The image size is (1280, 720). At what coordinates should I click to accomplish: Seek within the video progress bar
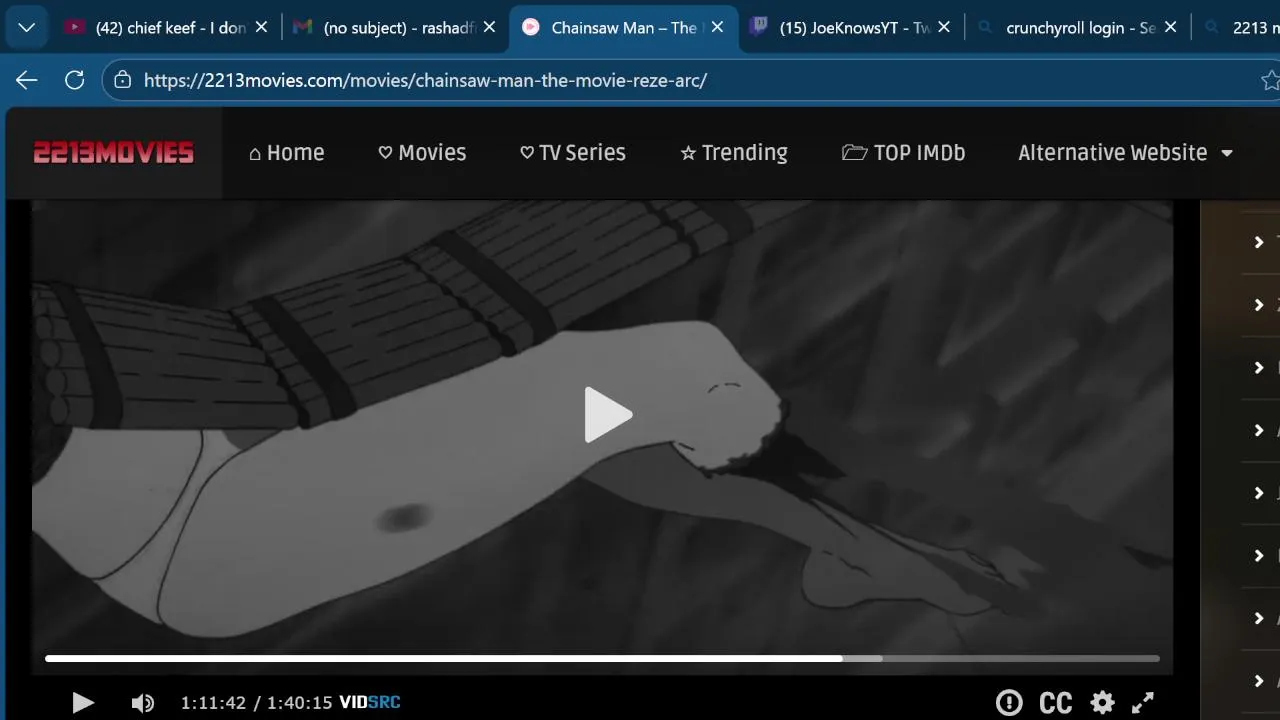click(602, 658)
